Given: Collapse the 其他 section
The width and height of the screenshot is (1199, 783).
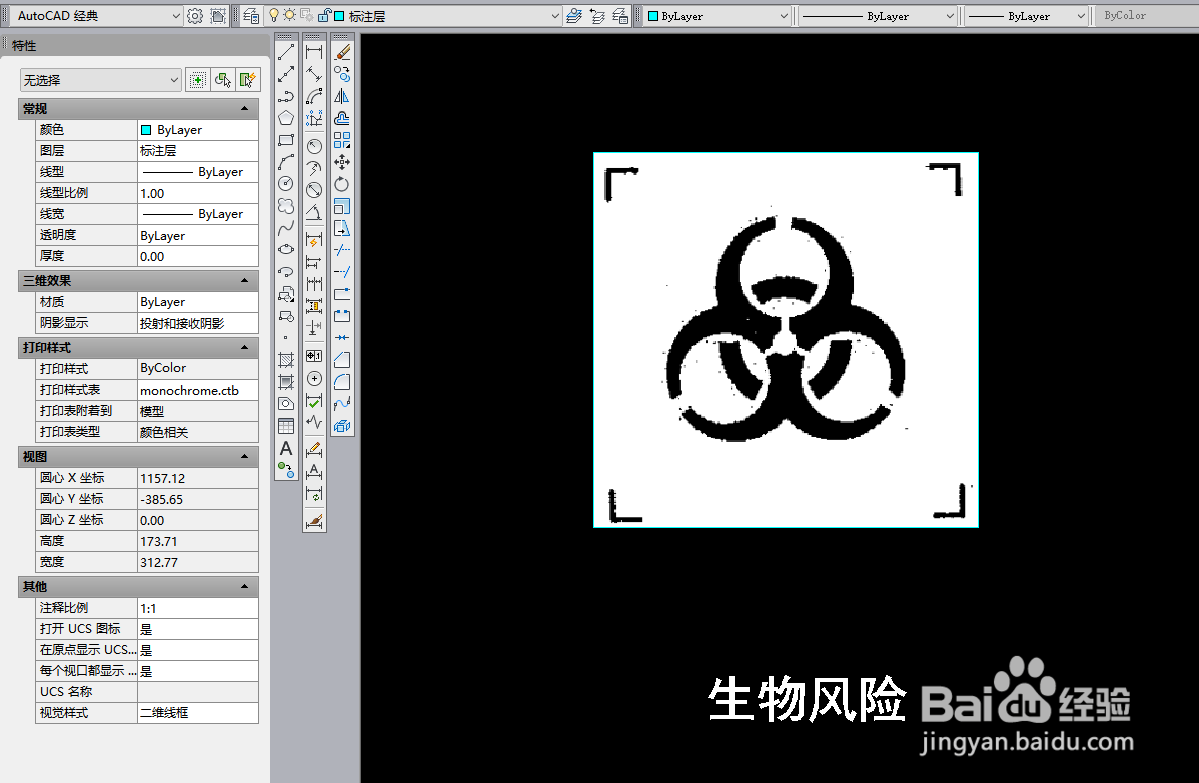Looking at the screenshot, I should tap(245, 586).
